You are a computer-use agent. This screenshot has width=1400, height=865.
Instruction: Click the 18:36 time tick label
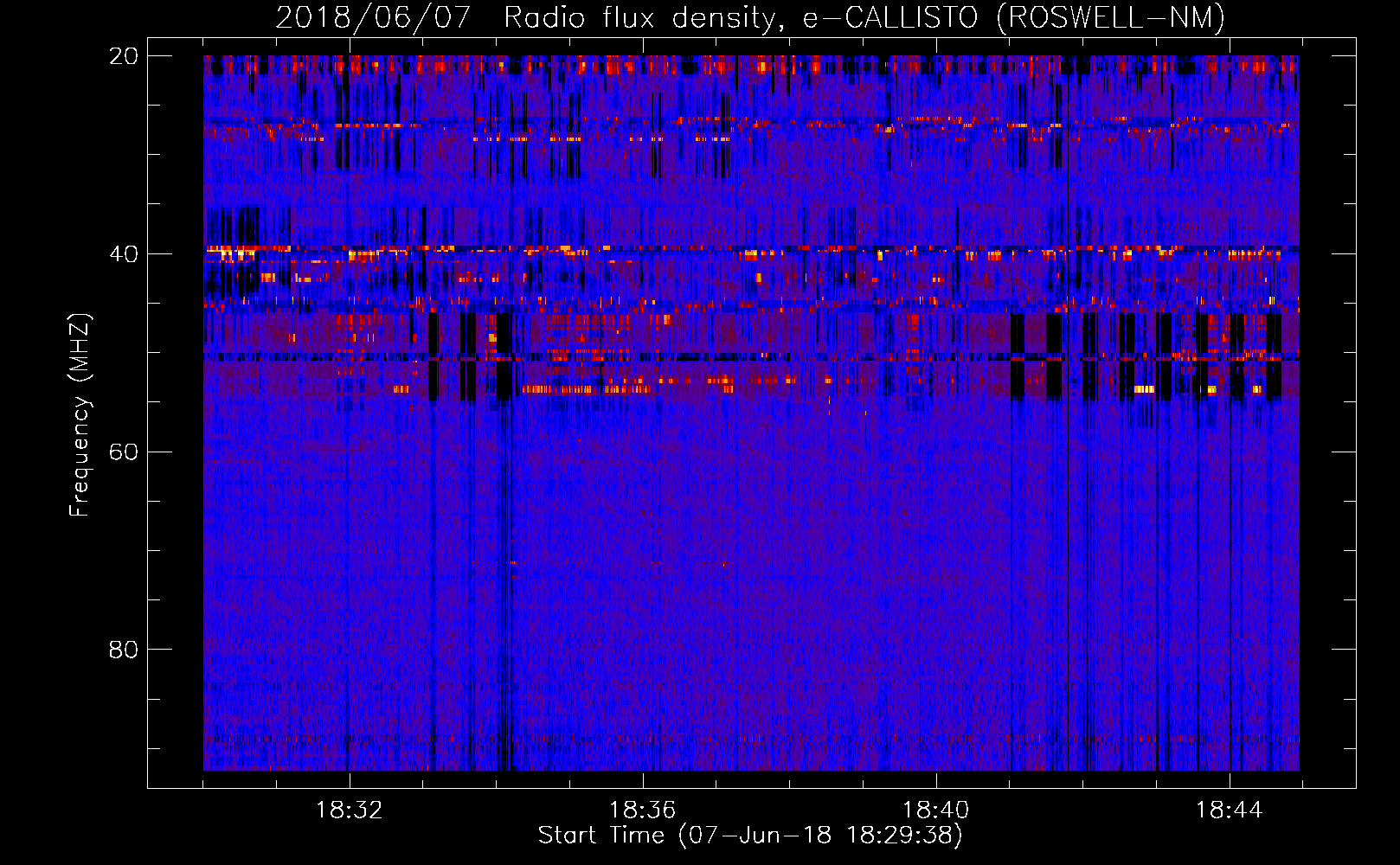[x=643, y=811]
